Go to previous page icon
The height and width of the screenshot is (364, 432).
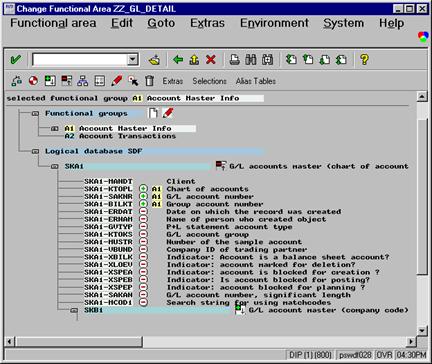coord(308,60)
